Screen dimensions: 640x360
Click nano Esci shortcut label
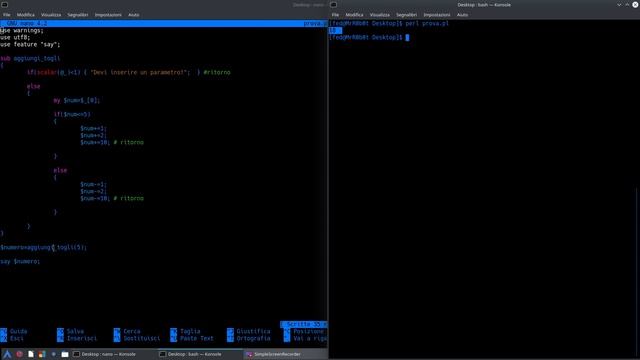17,338
